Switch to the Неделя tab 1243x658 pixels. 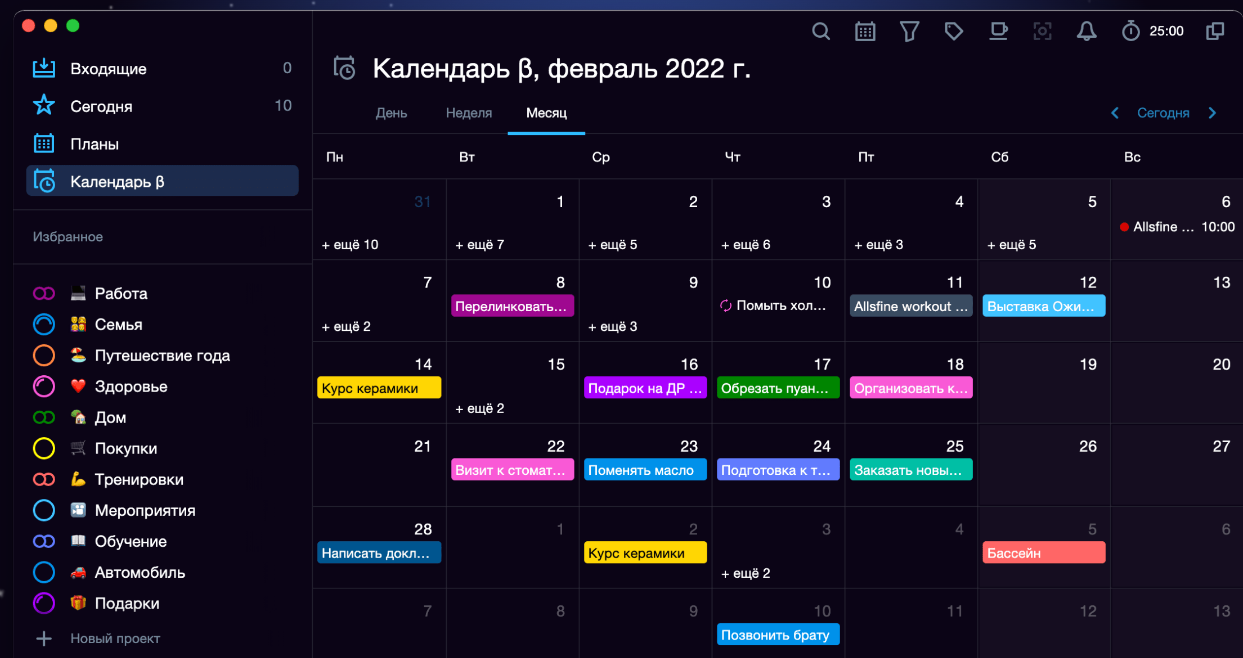point(469,113)
